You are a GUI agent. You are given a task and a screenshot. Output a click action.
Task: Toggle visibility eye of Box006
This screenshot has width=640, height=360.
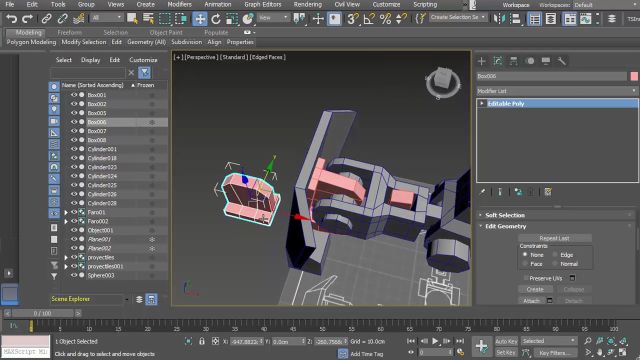[x=74, y=122]
